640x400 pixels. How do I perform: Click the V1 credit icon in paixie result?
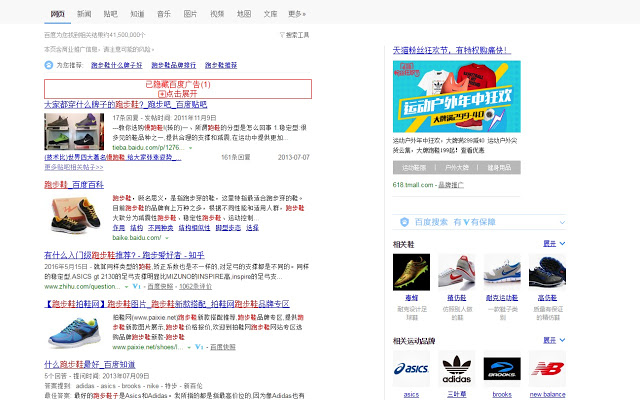[x=199, y=347]
